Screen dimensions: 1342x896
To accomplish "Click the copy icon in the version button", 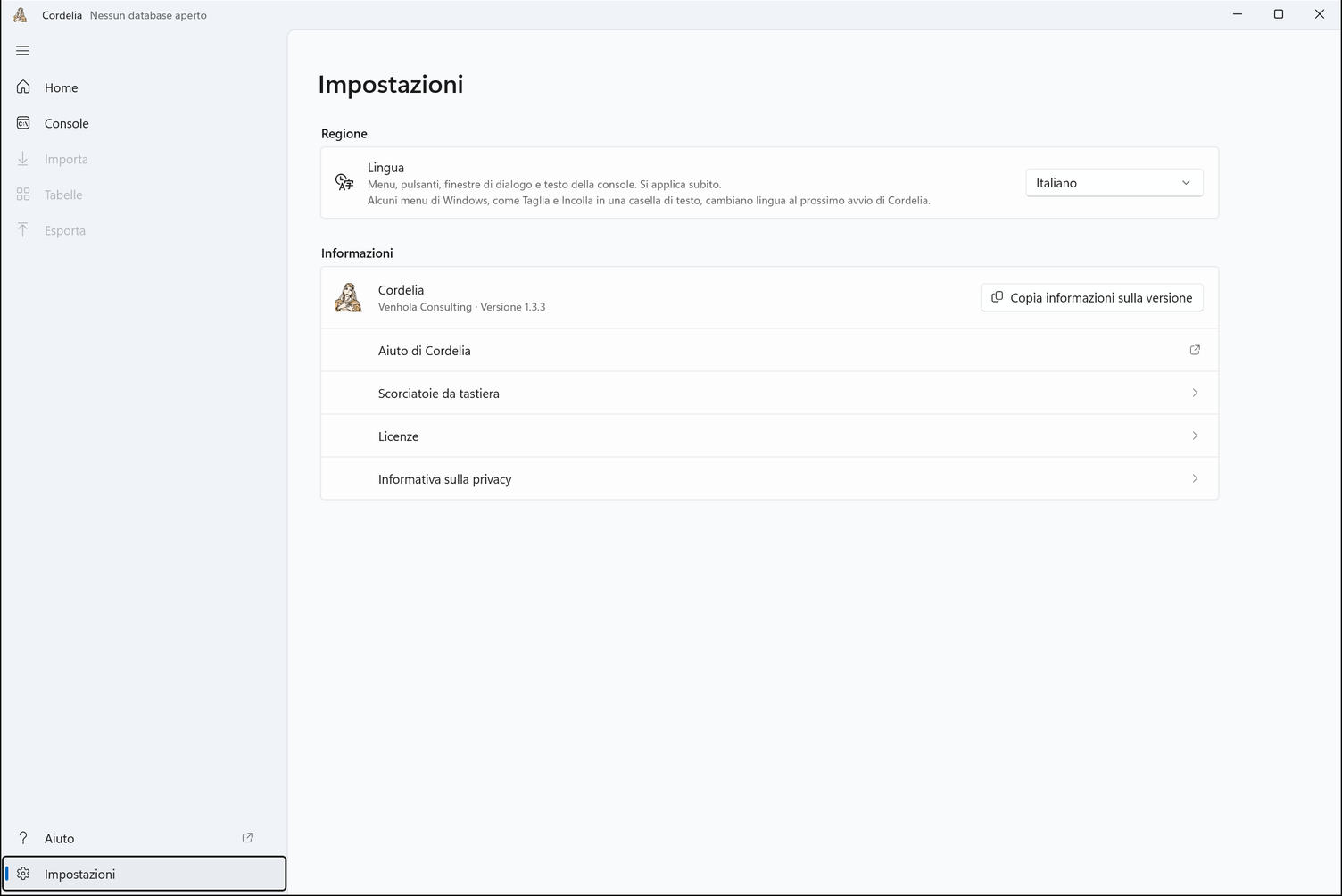I will click(x=998, y=297).
